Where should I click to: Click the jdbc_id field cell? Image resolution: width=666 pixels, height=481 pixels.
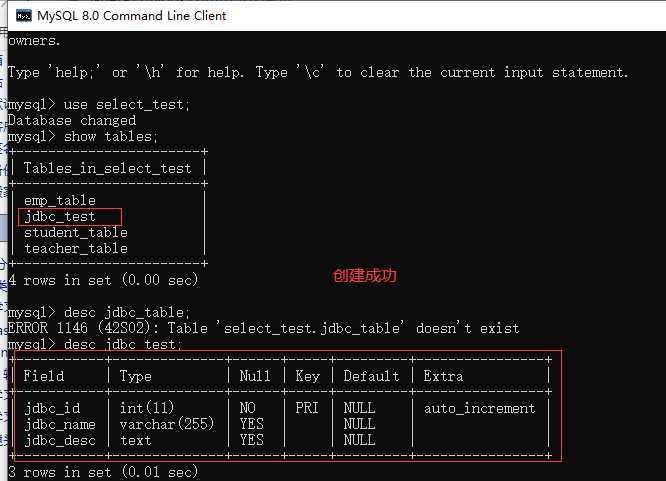(52, 408)
